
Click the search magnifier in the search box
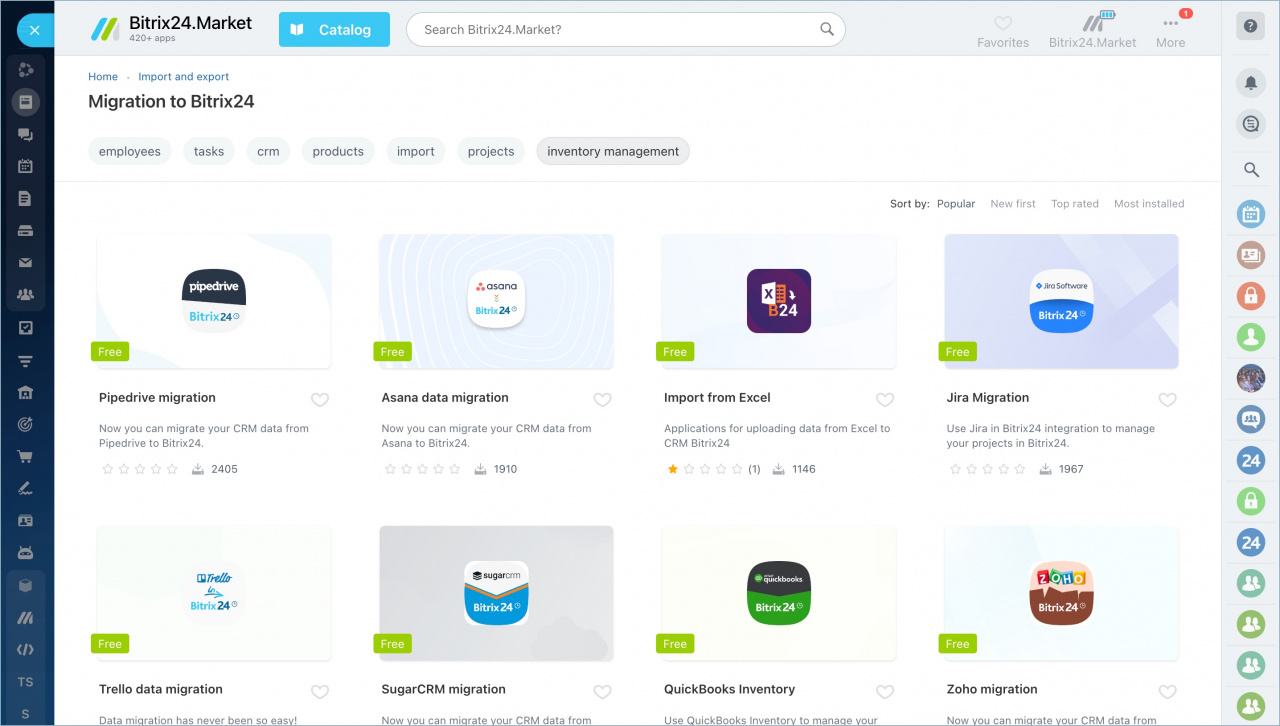coord(827,29)
